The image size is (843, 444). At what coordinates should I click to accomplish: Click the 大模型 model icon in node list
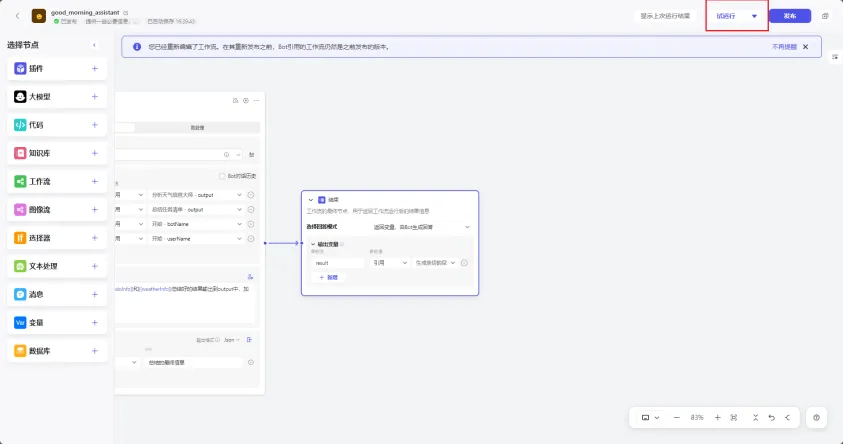pos(20,97)
